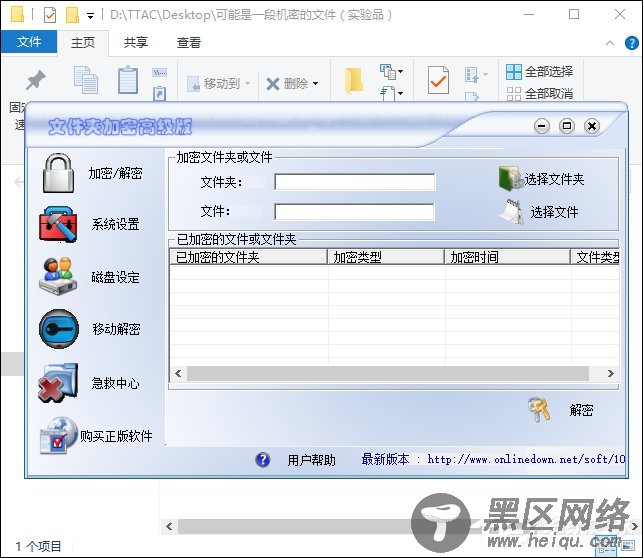Open the 加密/解密 padlock icon
The image size is (643, 558).
tap(59, 173)
